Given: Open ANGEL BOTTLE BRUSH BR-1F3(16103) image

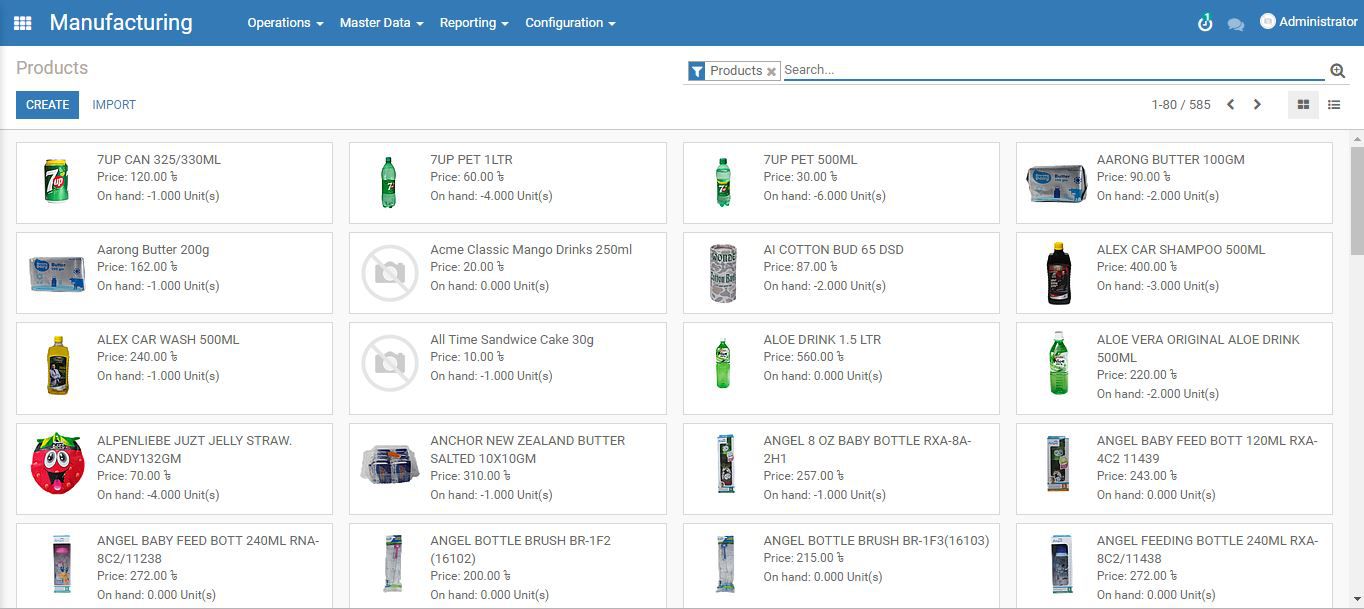Looking at the screenshot, I should [725, 564].
